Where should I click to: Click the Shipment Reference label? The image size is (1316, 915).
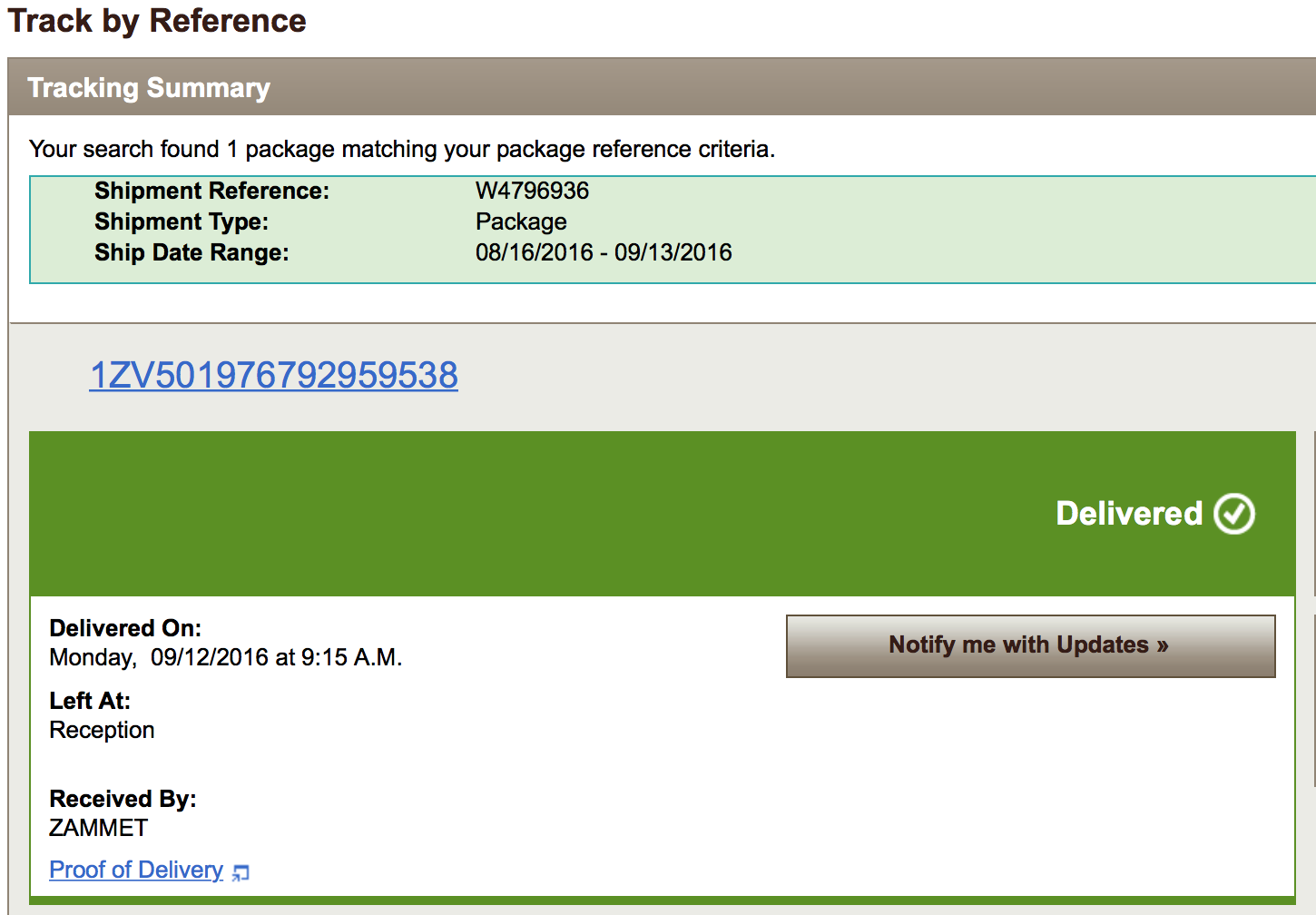211,191
